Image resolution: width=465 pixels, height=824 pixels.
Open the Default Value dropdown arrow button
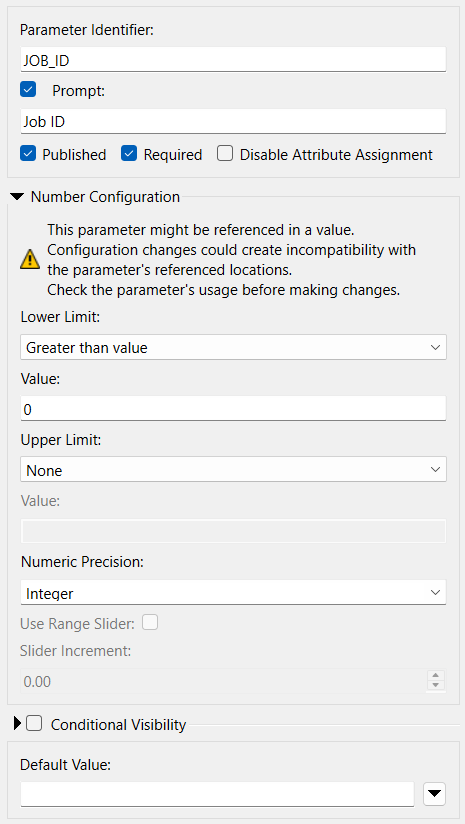coord(435,793)
